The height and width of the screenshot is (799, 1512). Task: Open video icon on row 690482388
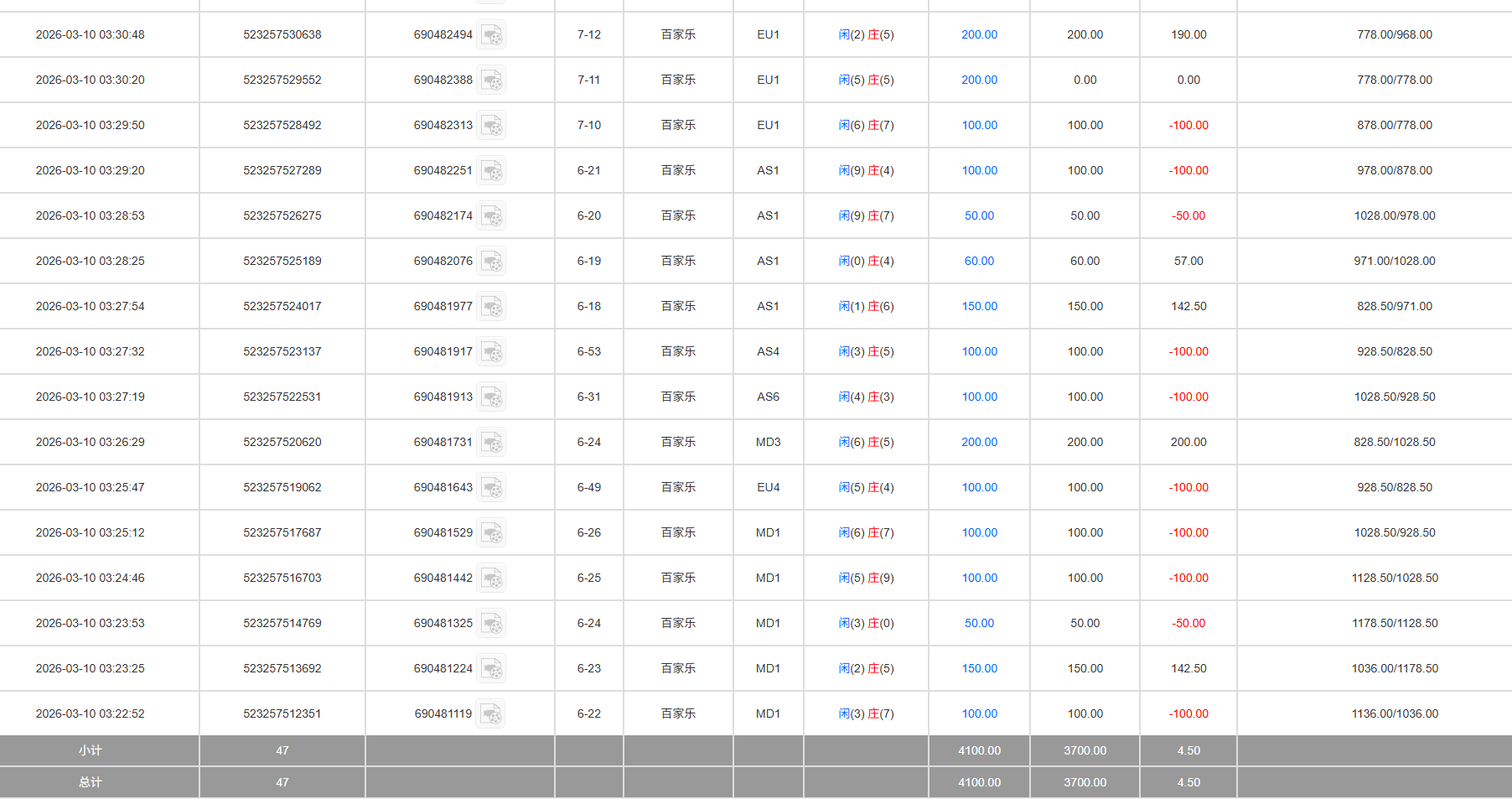(x=493, y=80)
